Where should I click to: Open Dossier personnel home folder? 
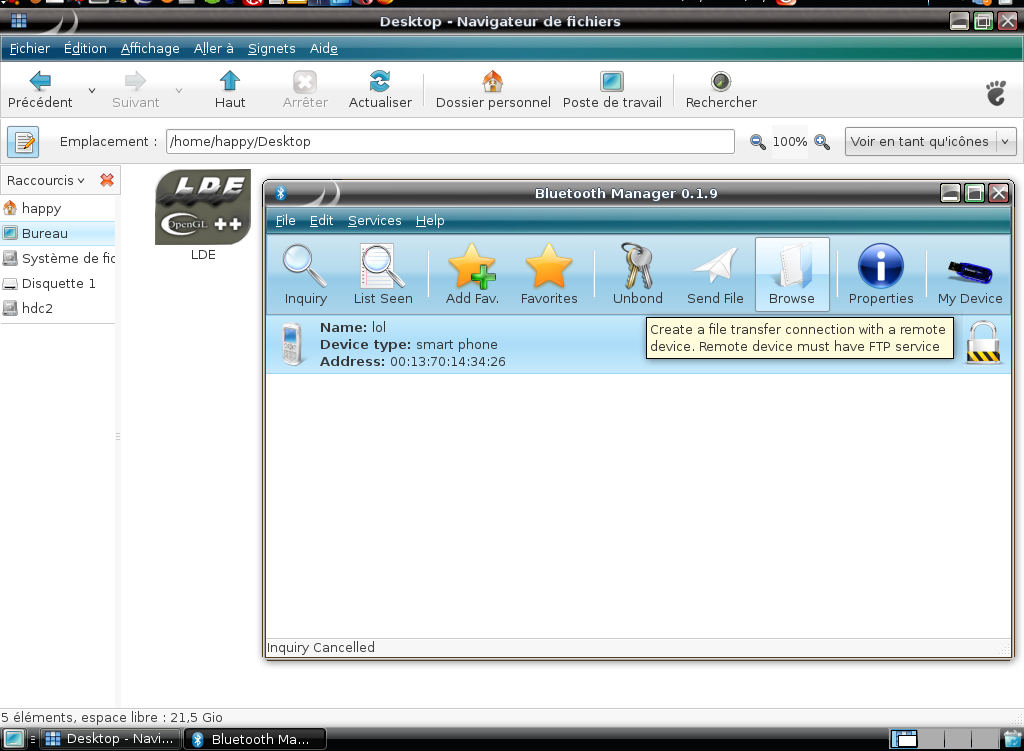tap(493, 90)
